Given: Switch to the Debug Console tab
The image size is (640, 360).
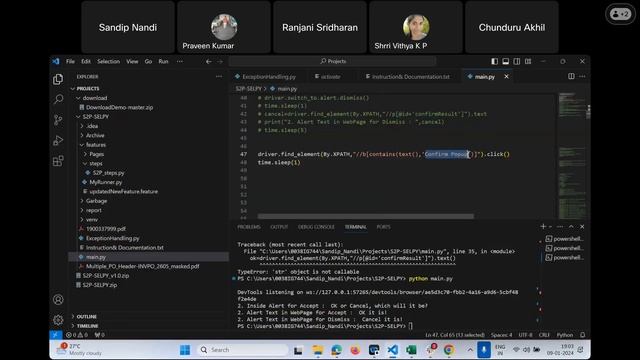Looking at the screenshot, I should pyautogui.click(x=316, y=227).
